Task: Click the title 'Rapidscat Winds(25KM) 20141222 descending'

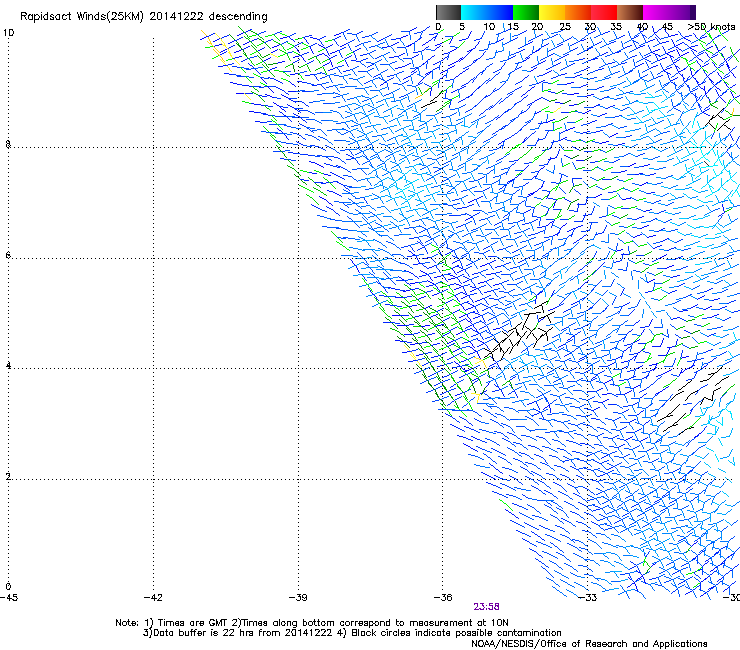Action: [143, 17]
